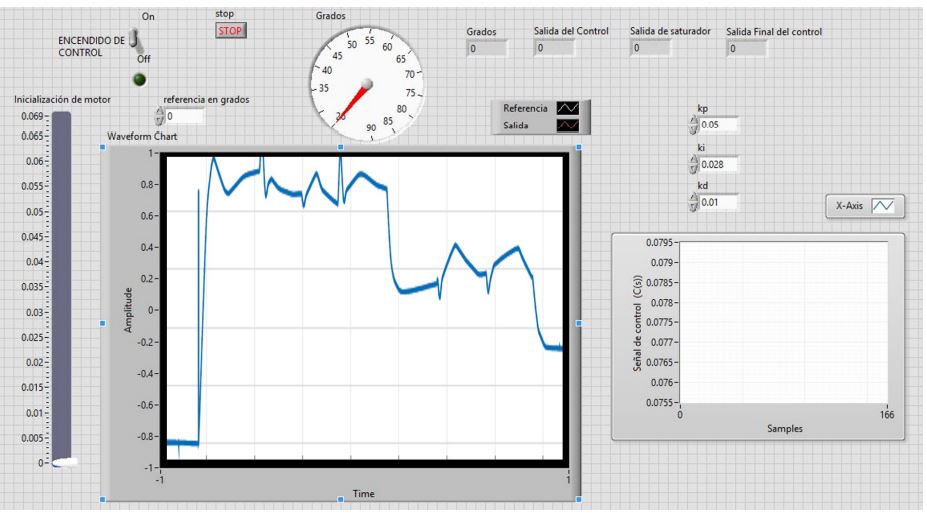
Task: Click the Salida plot legend line icon
Action: click(568, 125)
